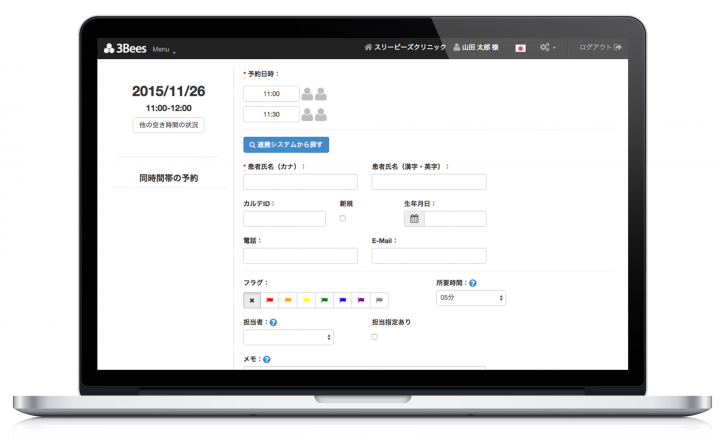
Task: Click the 2015/11/26 date heading
Action: point(169,91)
